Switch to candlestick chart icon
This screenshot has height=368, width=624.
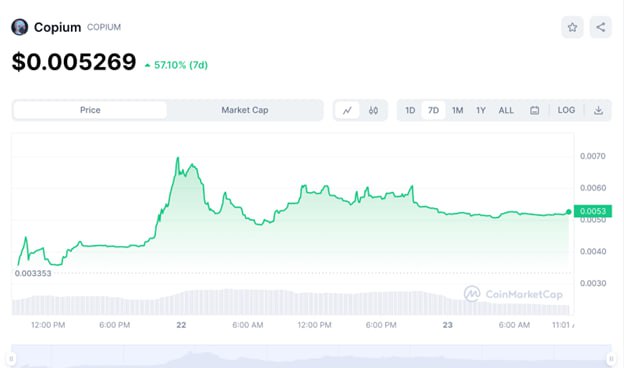click(373, 110)
